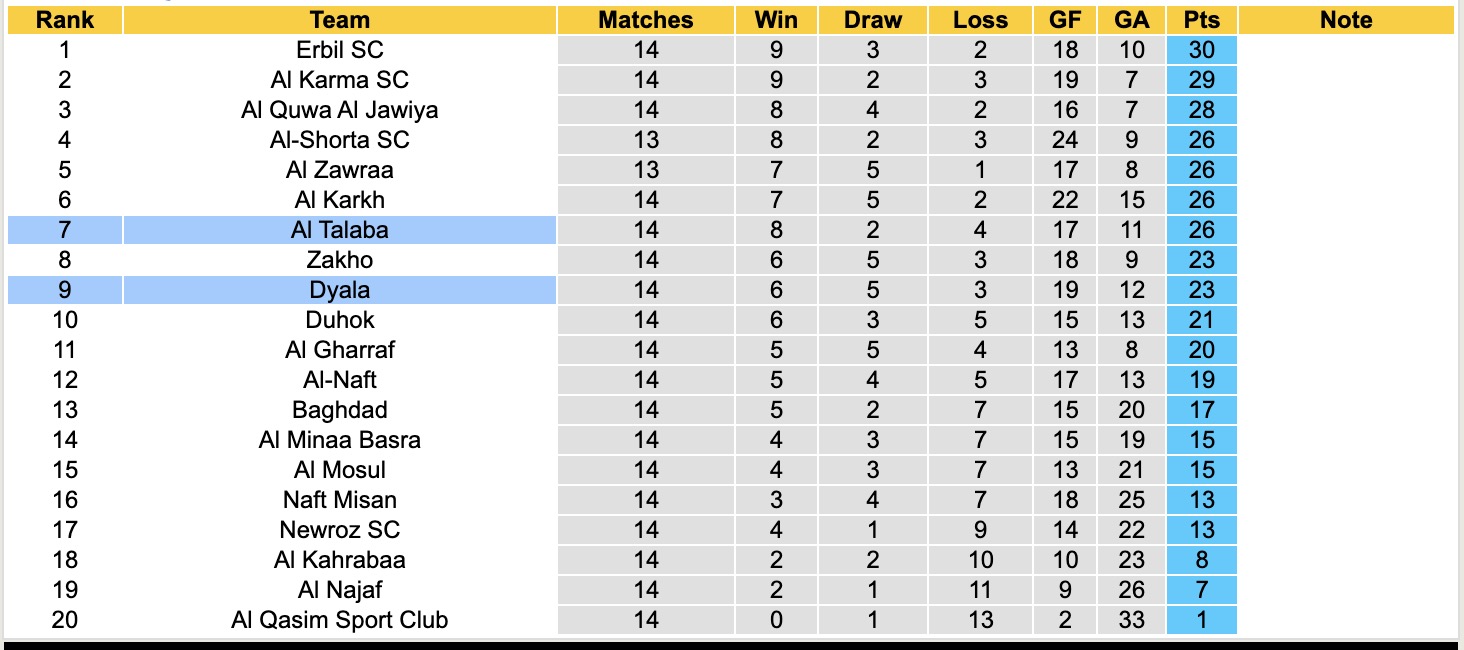1464x650 pixels.
Task: Click the Team column header
Action: point(339,20)
